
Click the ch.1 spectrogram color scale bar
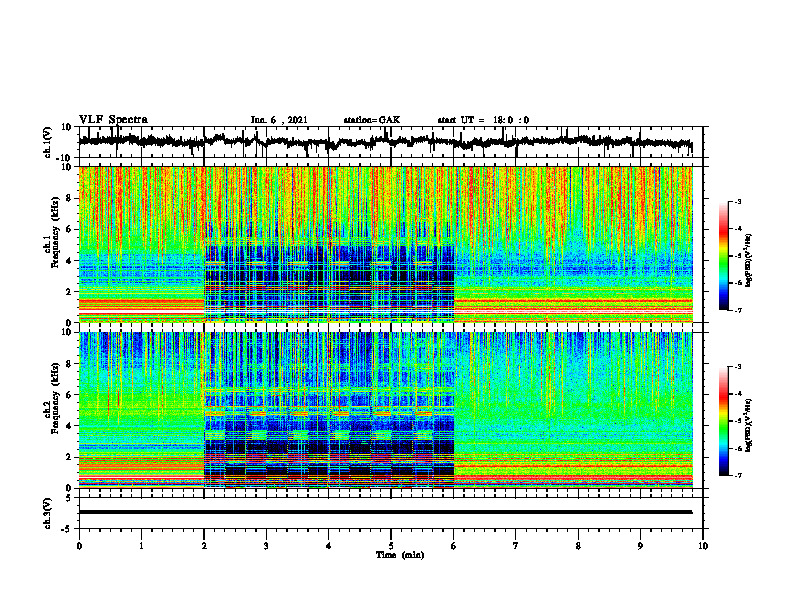(723, 256)
